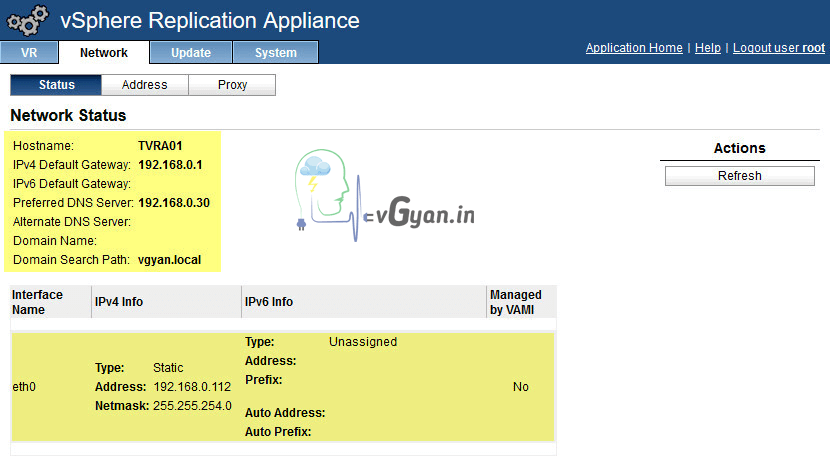Select the Status sub-tab
Screen dimensions: 830x473
pos(56,85)
